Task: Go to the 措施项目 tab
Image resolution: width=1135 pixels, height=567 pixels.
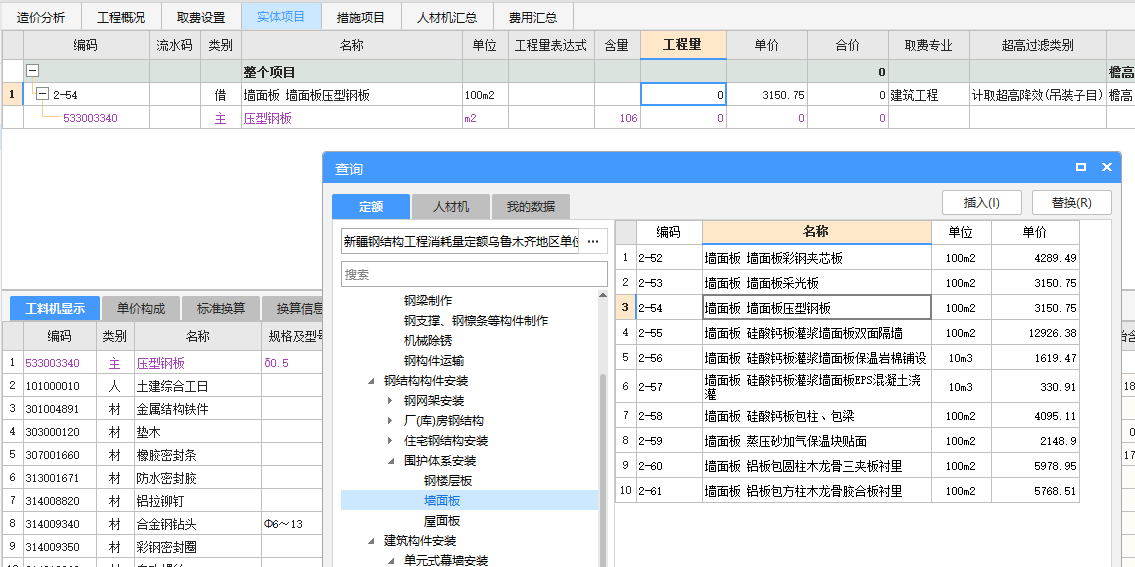Action: pyautogui.click(x=360, y=17)
